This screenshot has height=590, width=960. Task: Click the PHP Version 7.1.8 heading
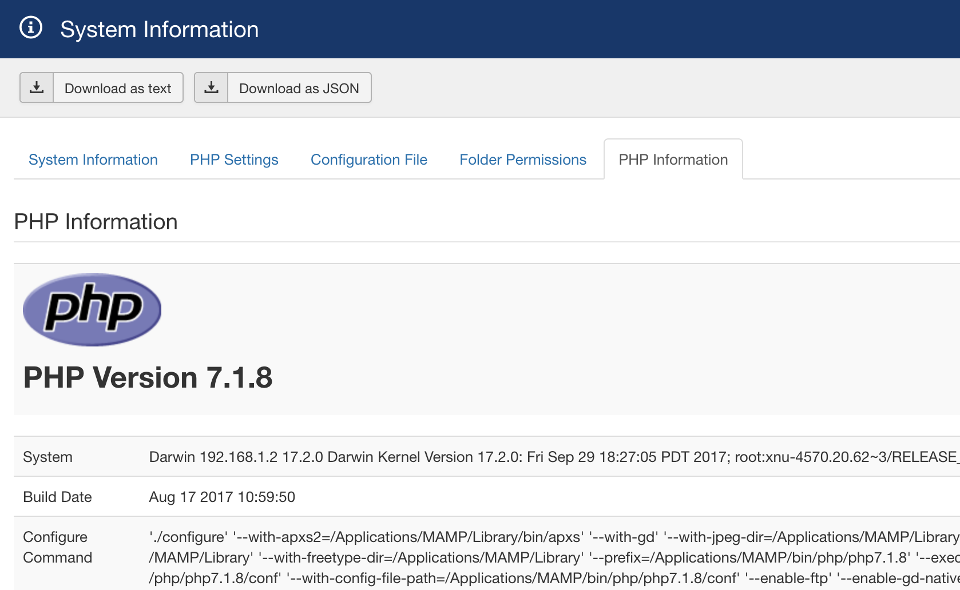(x=148, y=378)
